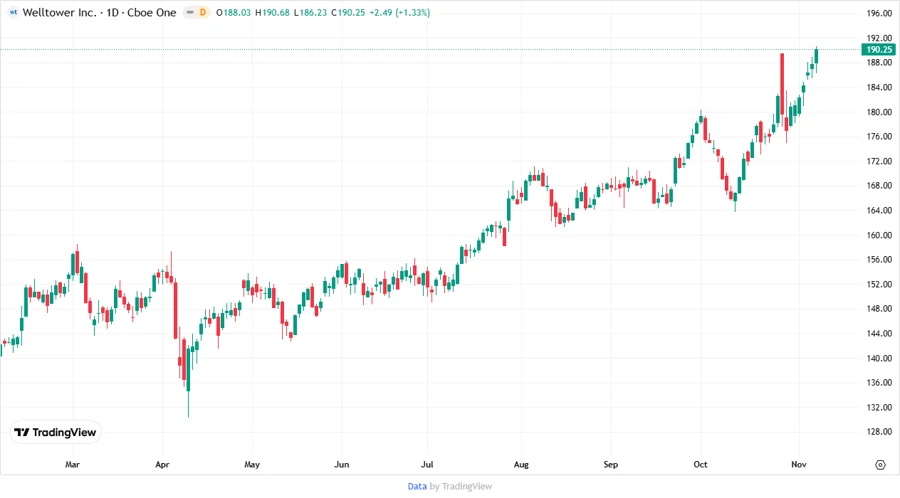The height and width of the screenshot is (498, 900).
Task: Open the 'Data' link by TradingView
Action: [417, 486]
